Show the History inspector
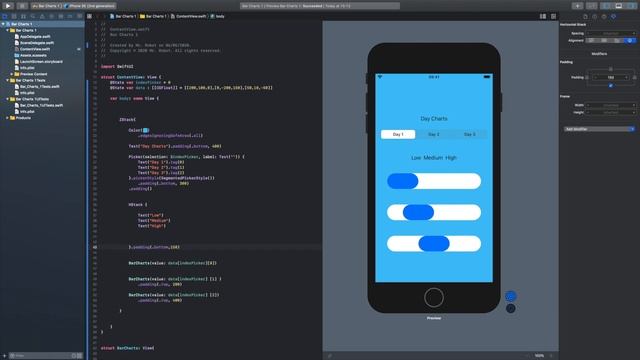The height and width of the screenshot is (360, 640). 595,16
